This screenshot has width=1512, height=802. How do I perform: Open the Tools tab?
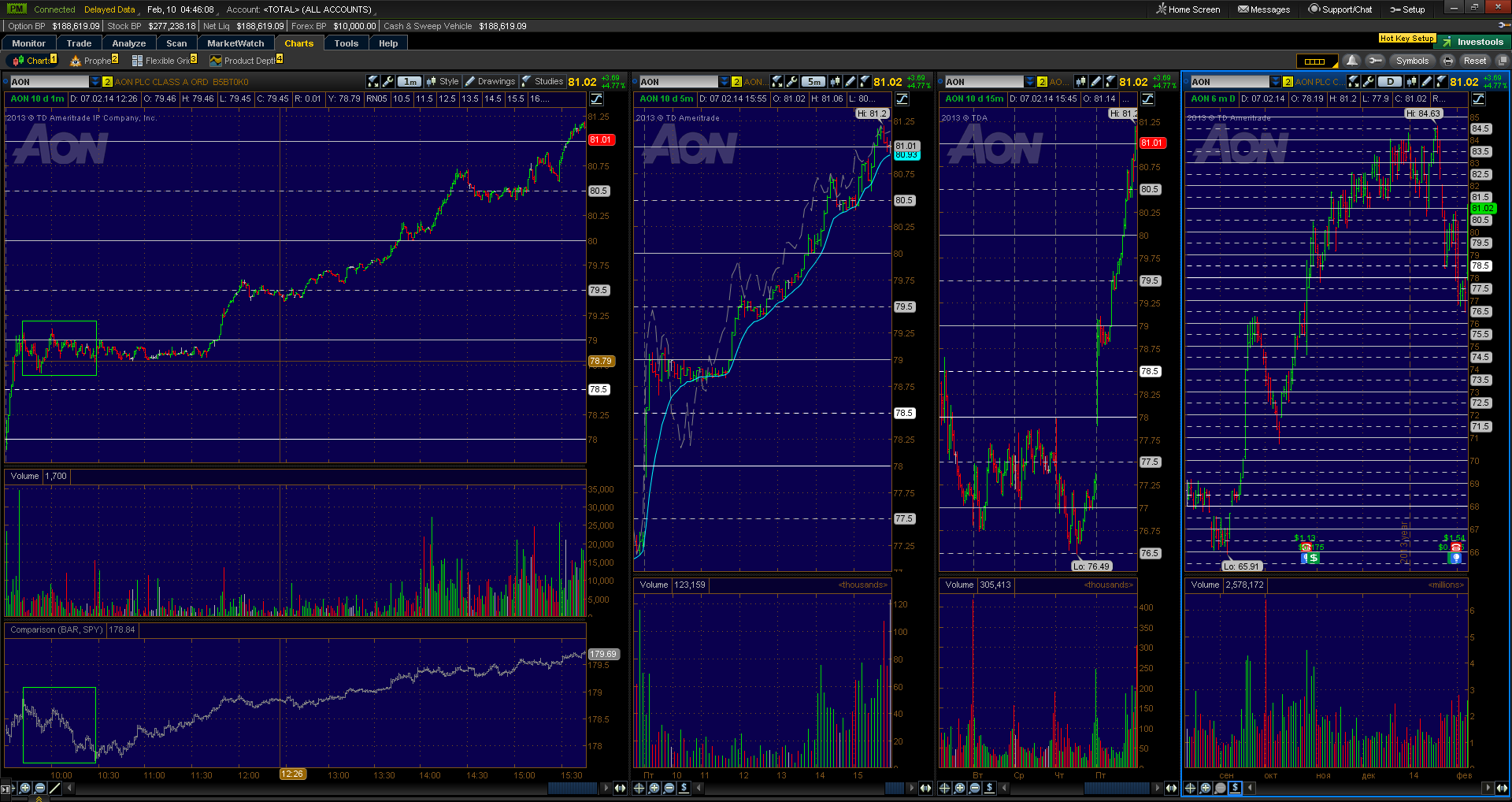point(346,43)
